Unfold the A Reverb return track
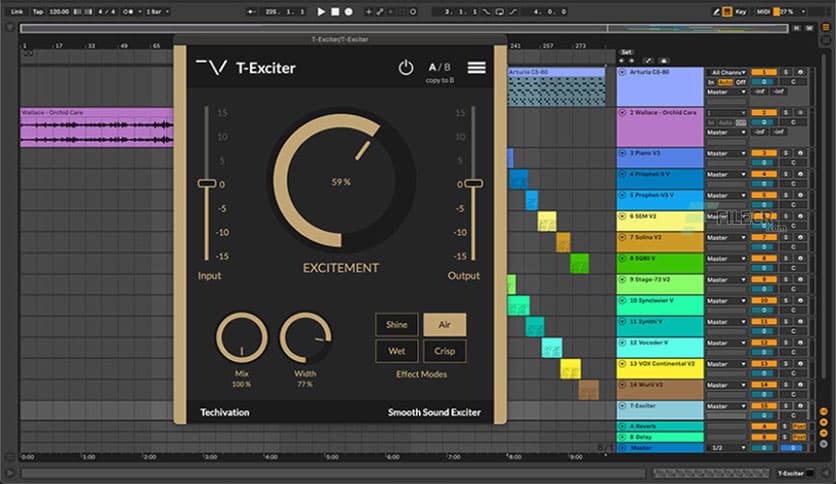This screenshot has height=484, width=836. pyautogui.click(x=622, y=426)
